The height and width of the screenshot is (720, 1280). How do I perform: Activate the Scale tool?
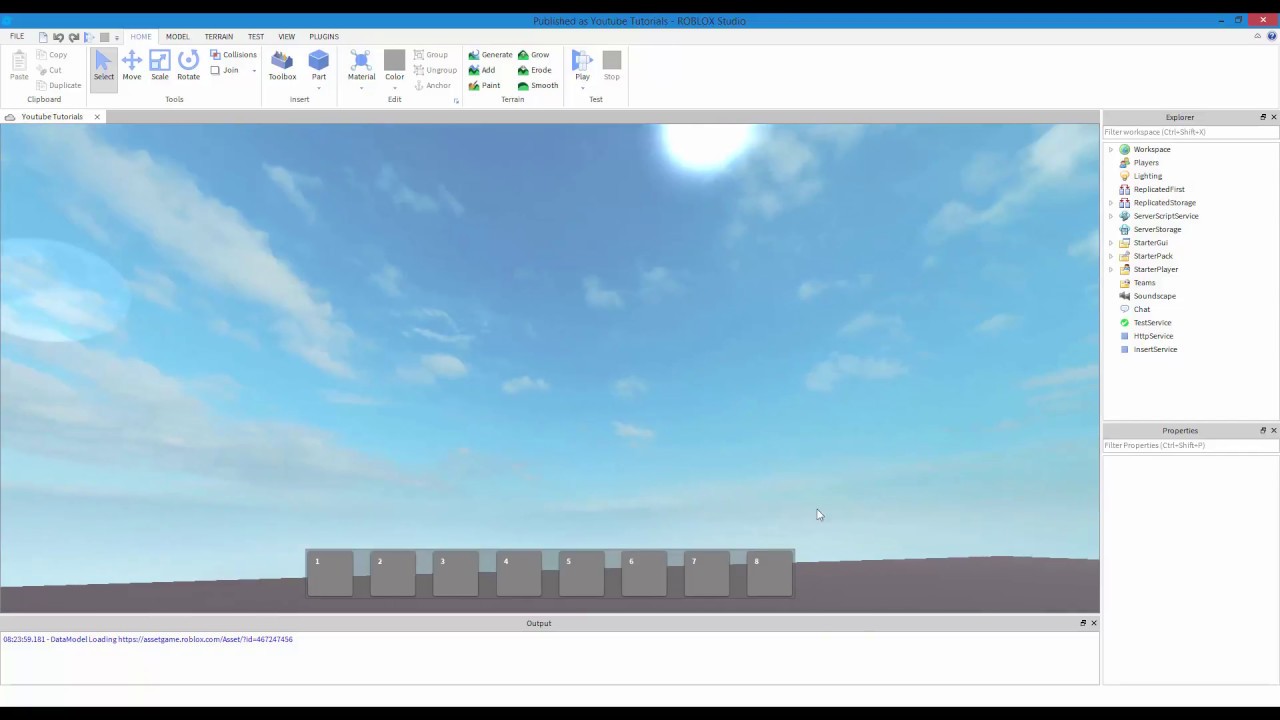pyautogui.click(x=160, y=66)
